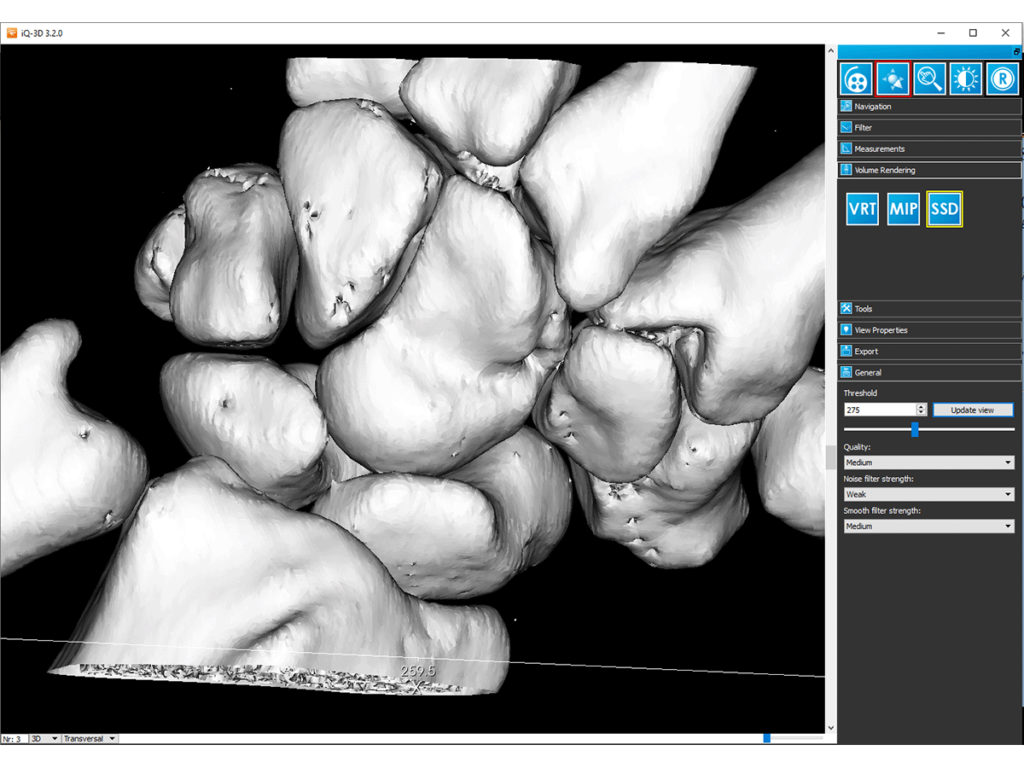Expand the View Properties panel
This screenshot has height=768, width=1024.
(x=929, y=330)
